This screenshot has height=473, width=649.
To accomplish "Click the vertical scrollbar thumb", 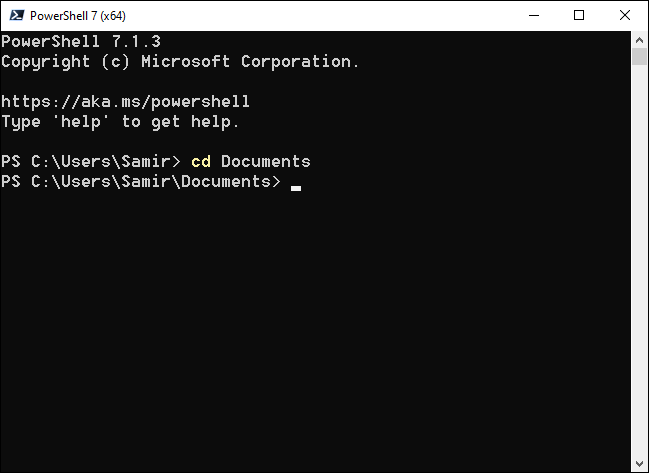I will 640,56.
